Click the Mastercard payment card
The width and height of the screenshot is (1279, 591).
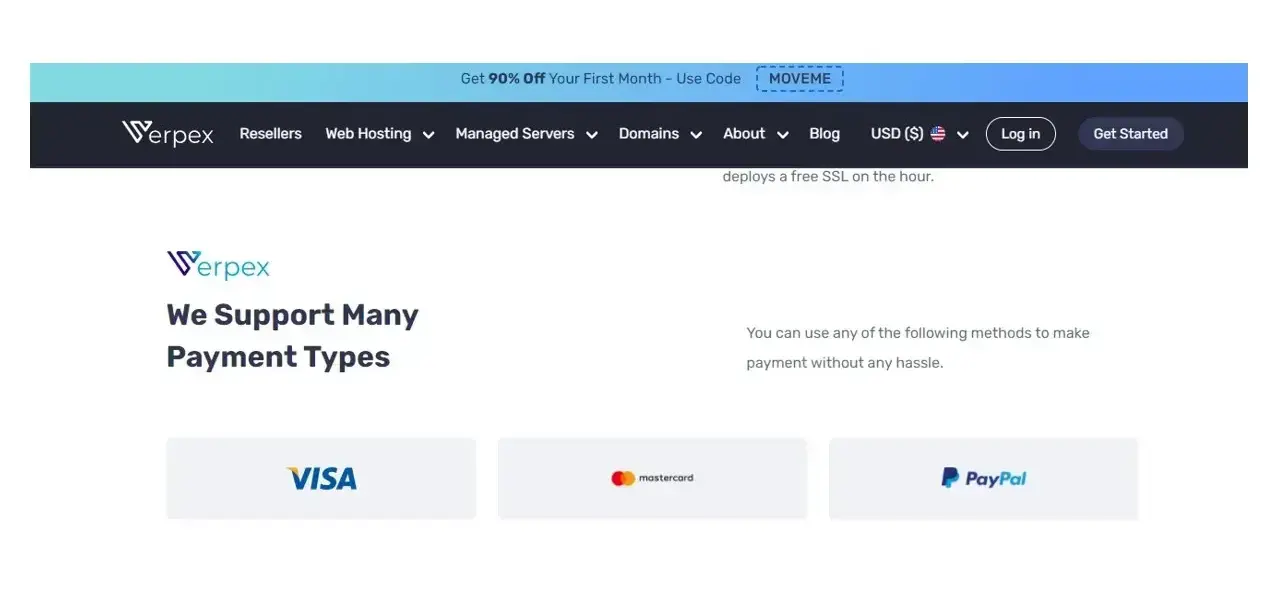click(x=652, y=478)
